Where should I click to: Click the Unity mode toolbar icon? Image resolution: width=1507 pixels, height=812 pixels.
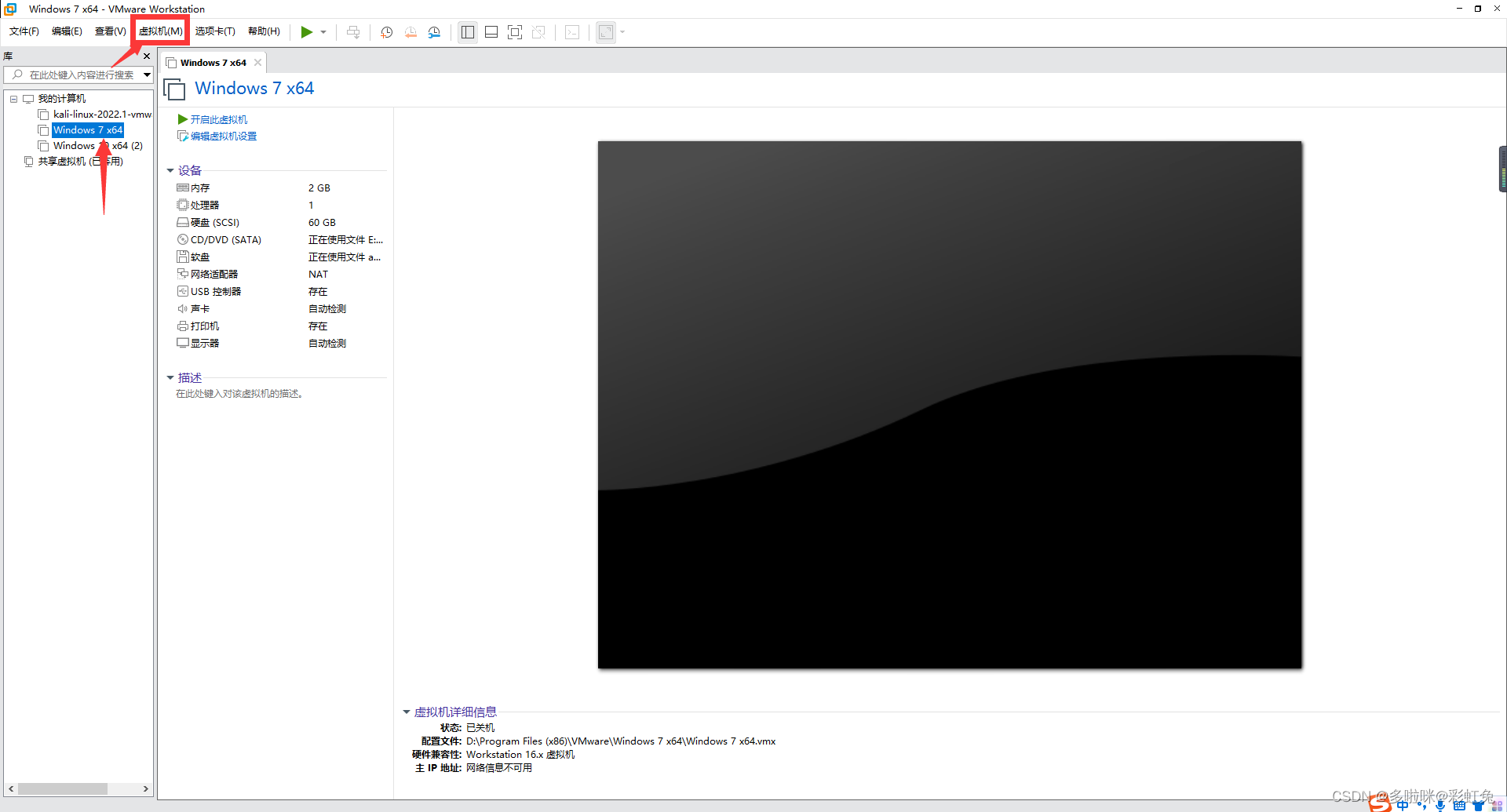[x=538, y=32]
